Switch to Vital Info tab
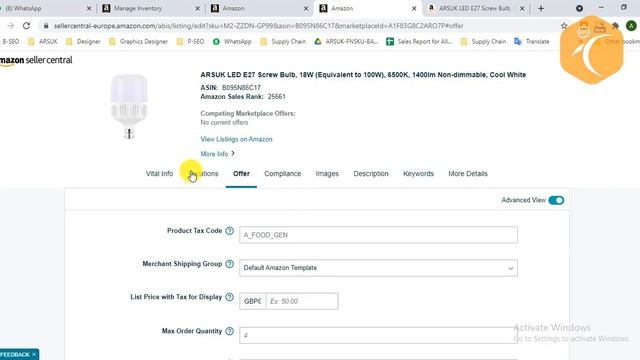Screen dimensions: 640x360 (x=160, y=174)
